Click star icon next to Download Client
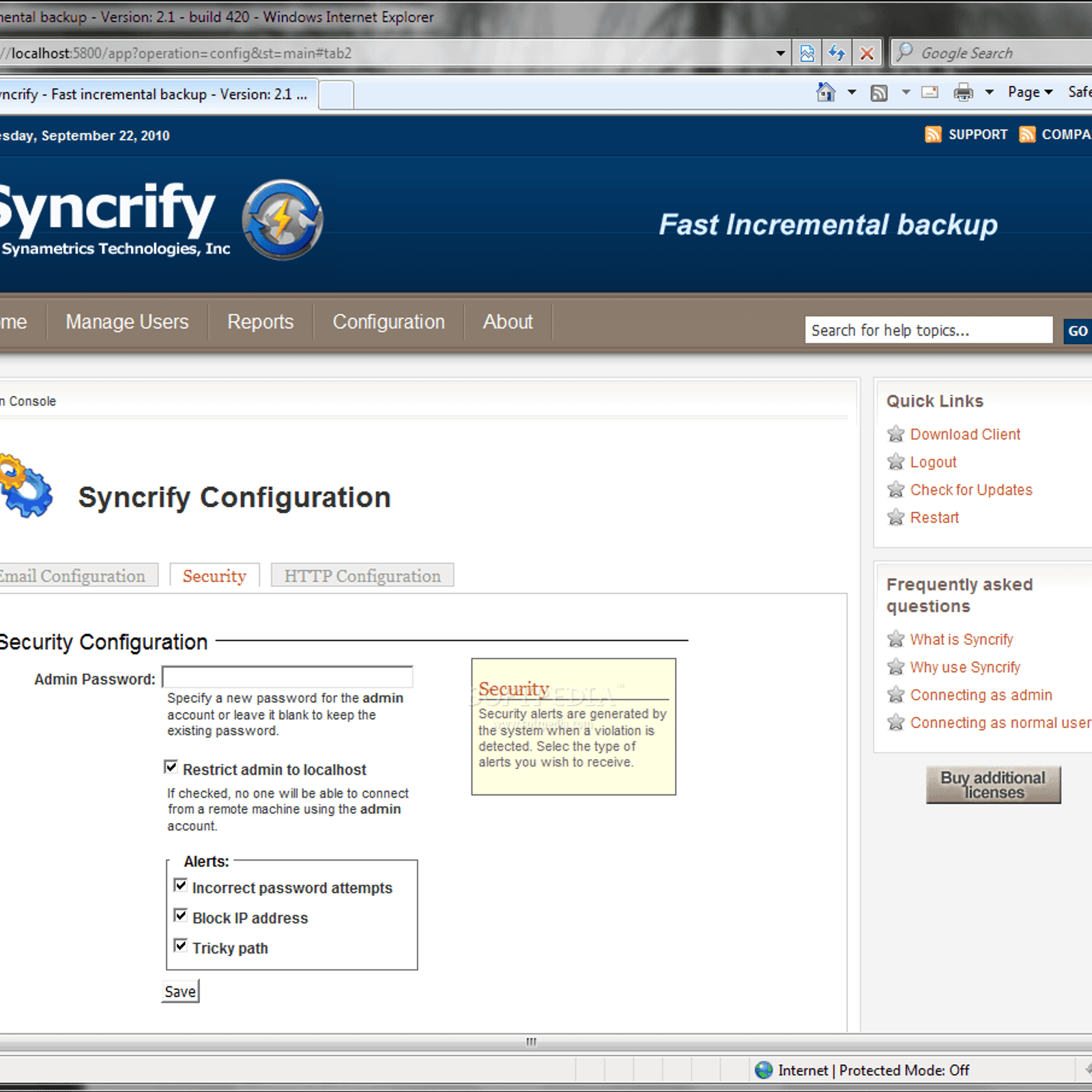The height and width of the screenshot is (1092, 1092). click(x=895, y=434)
